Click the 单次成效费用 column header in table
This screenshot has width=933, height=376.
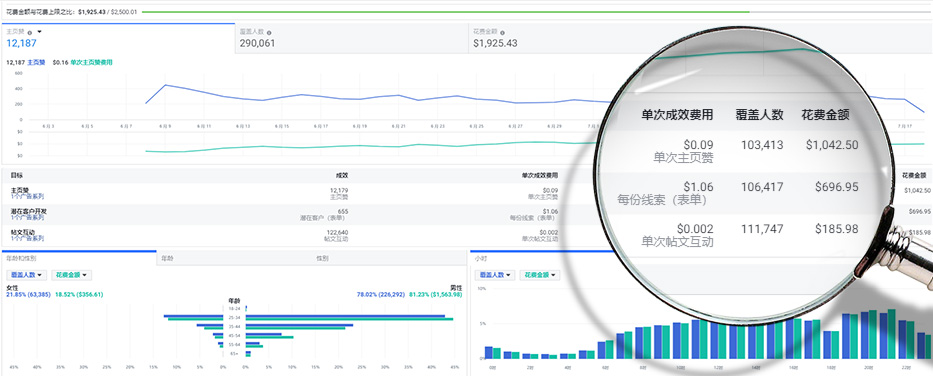pyautogui.click(x=540, y=176)
